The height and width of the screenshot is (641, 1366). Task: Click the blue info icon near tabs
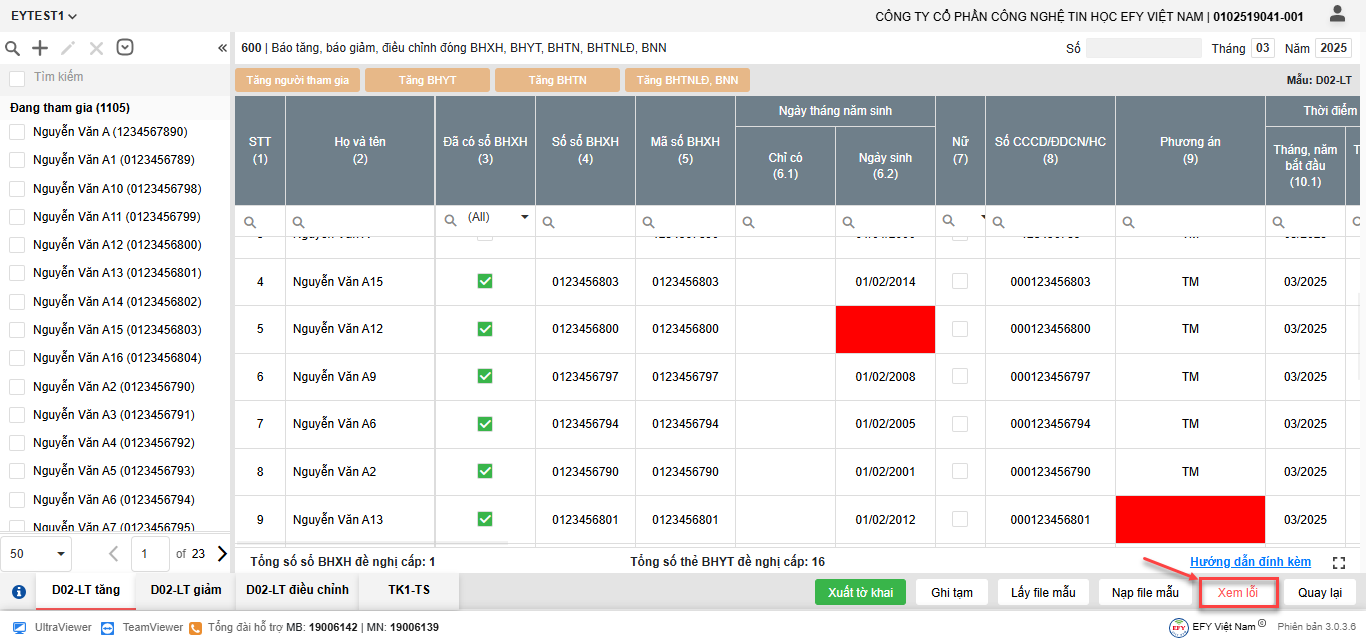tap(18, 591)
